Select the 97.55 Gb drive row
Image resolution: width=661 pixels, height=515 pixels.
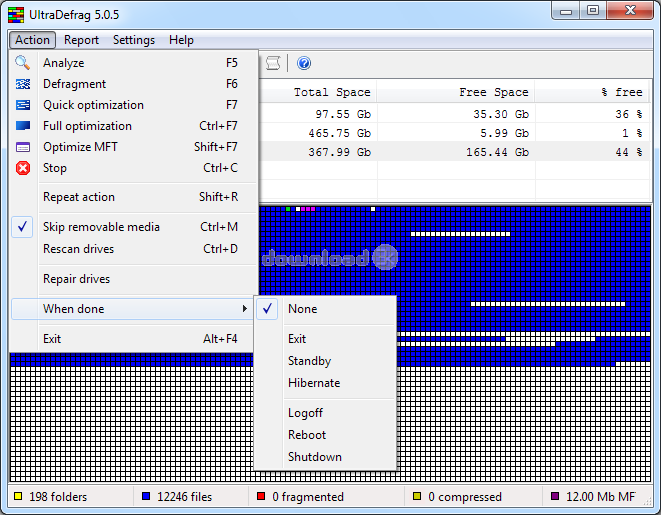pos(454,114)
